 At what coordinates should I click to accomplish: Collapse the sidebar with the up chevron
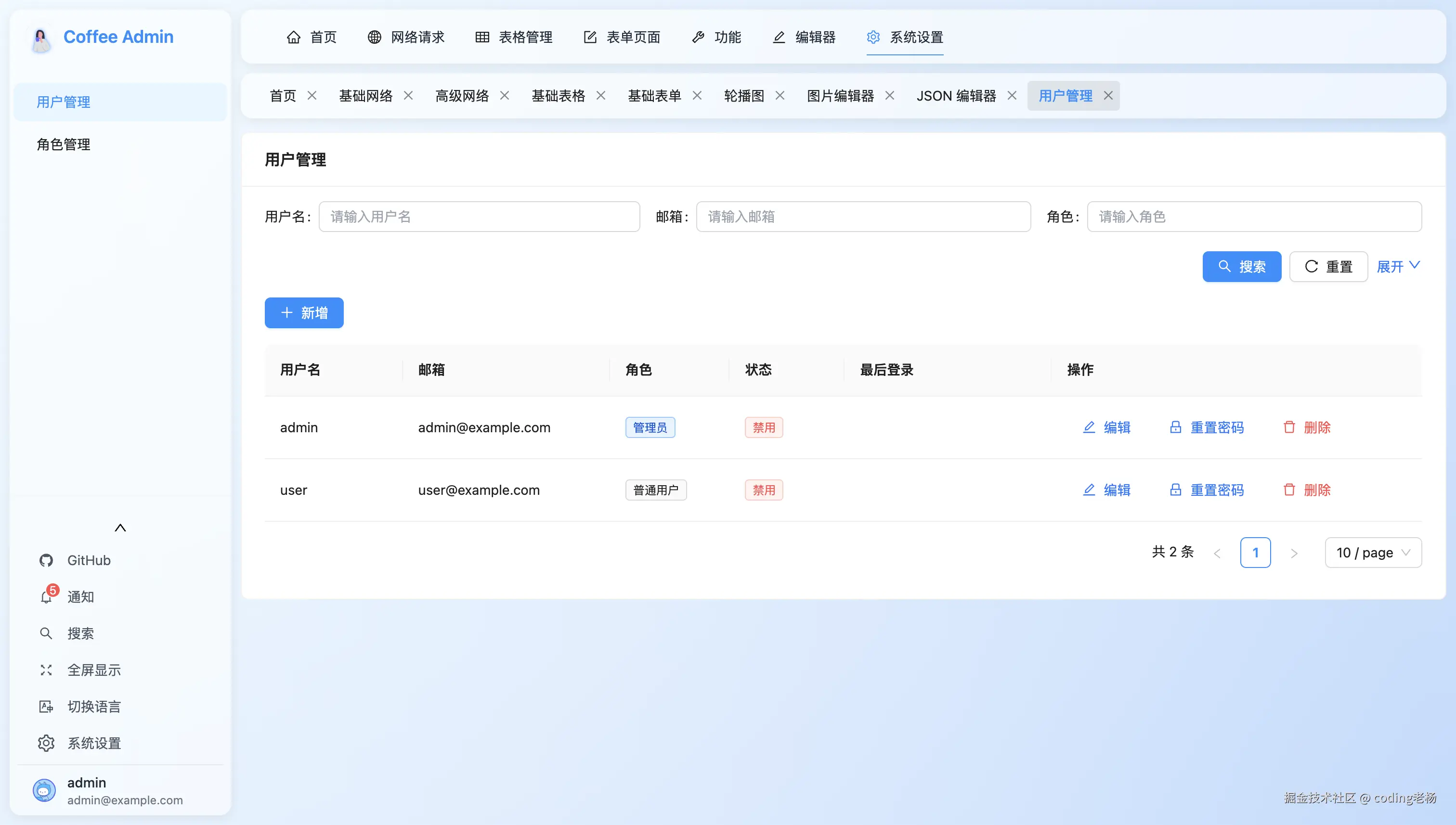click(x=120, y=527)
